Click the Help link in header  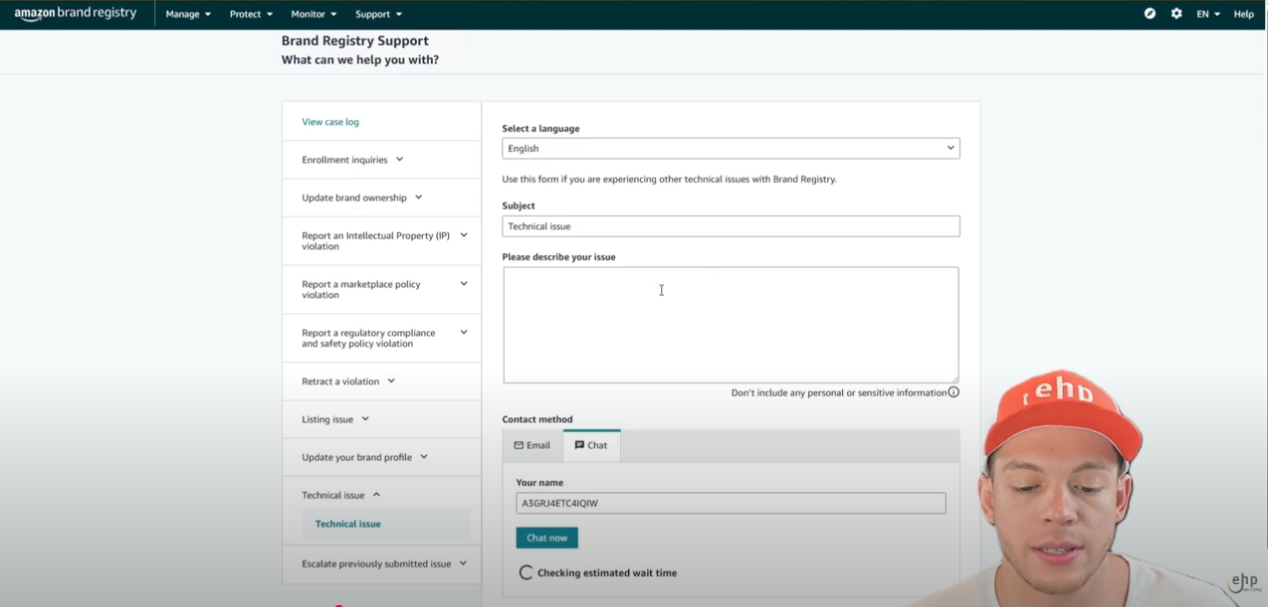click(x=1243, y=14)
